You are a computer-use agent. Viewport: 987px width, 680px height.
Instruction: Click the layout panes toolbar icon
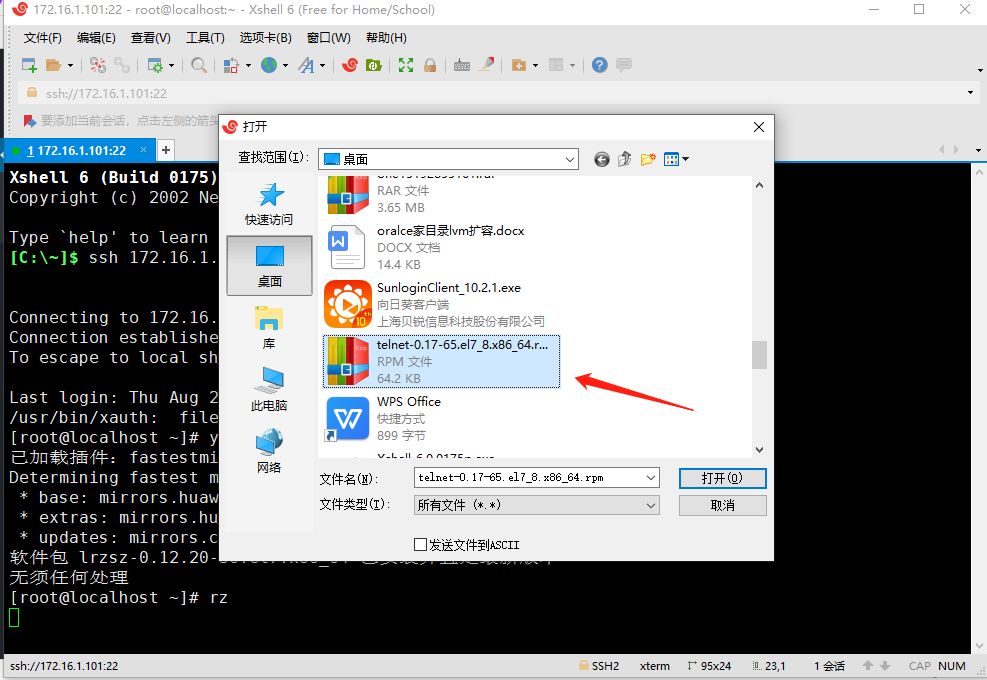coord(556,65)
